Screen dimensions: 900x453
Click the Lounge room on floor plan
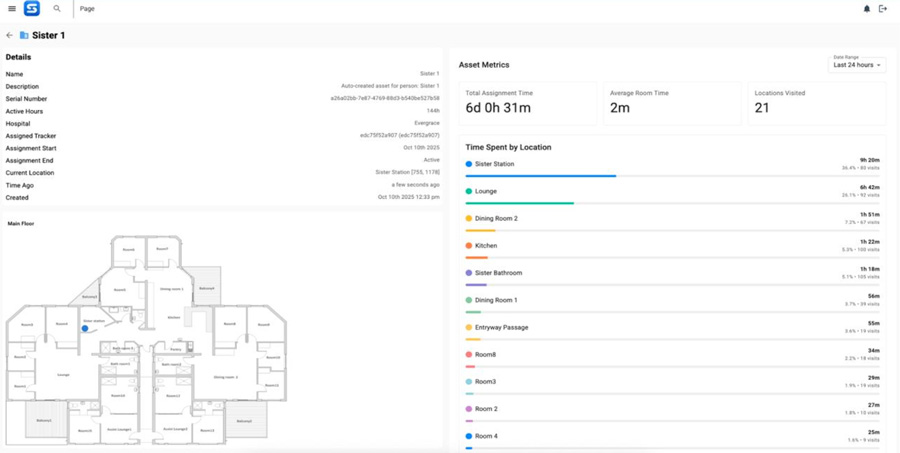coord(63,375)
